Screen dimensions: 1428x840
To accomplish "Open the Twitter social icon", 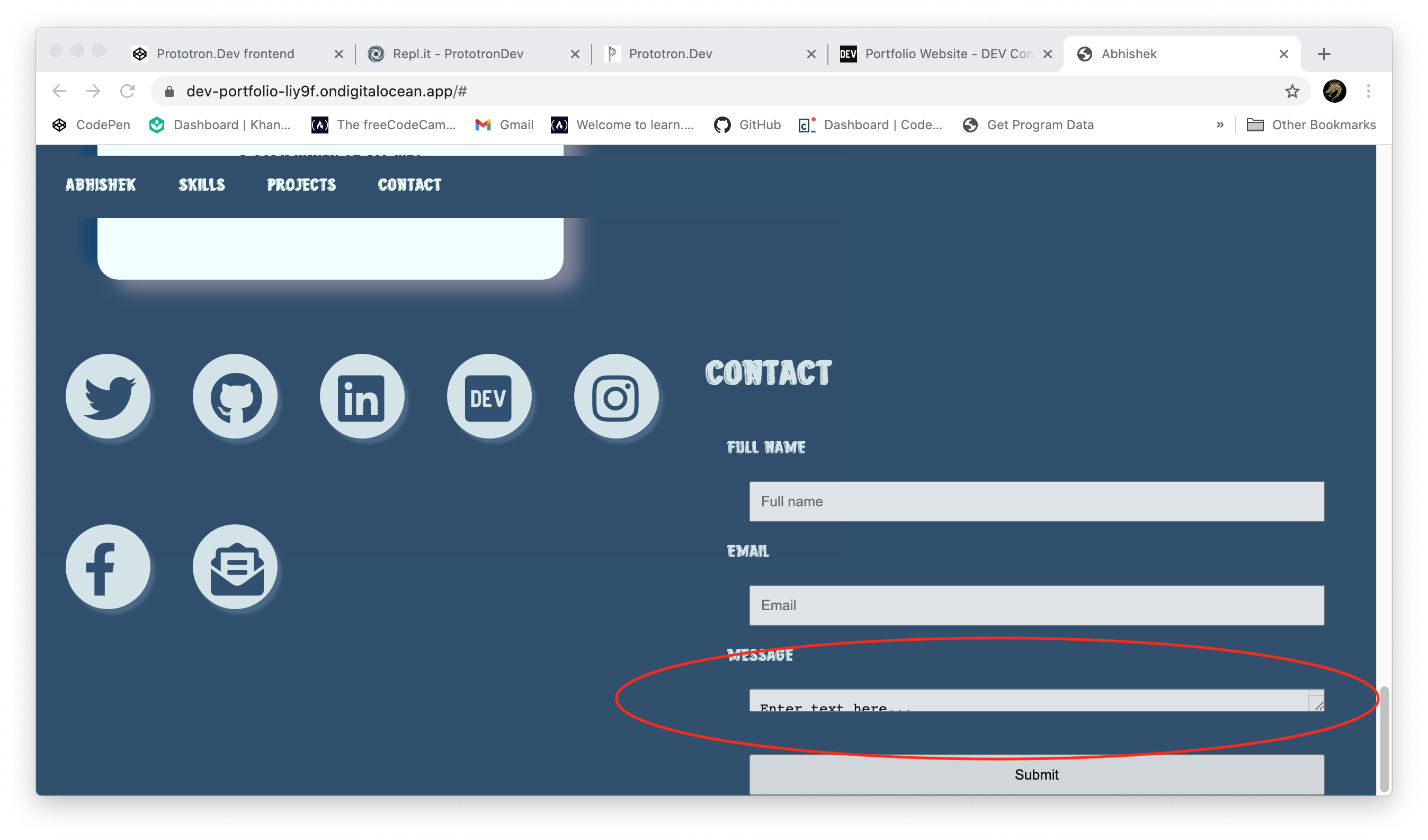I will pyautogui.click(x=108, y=396).
